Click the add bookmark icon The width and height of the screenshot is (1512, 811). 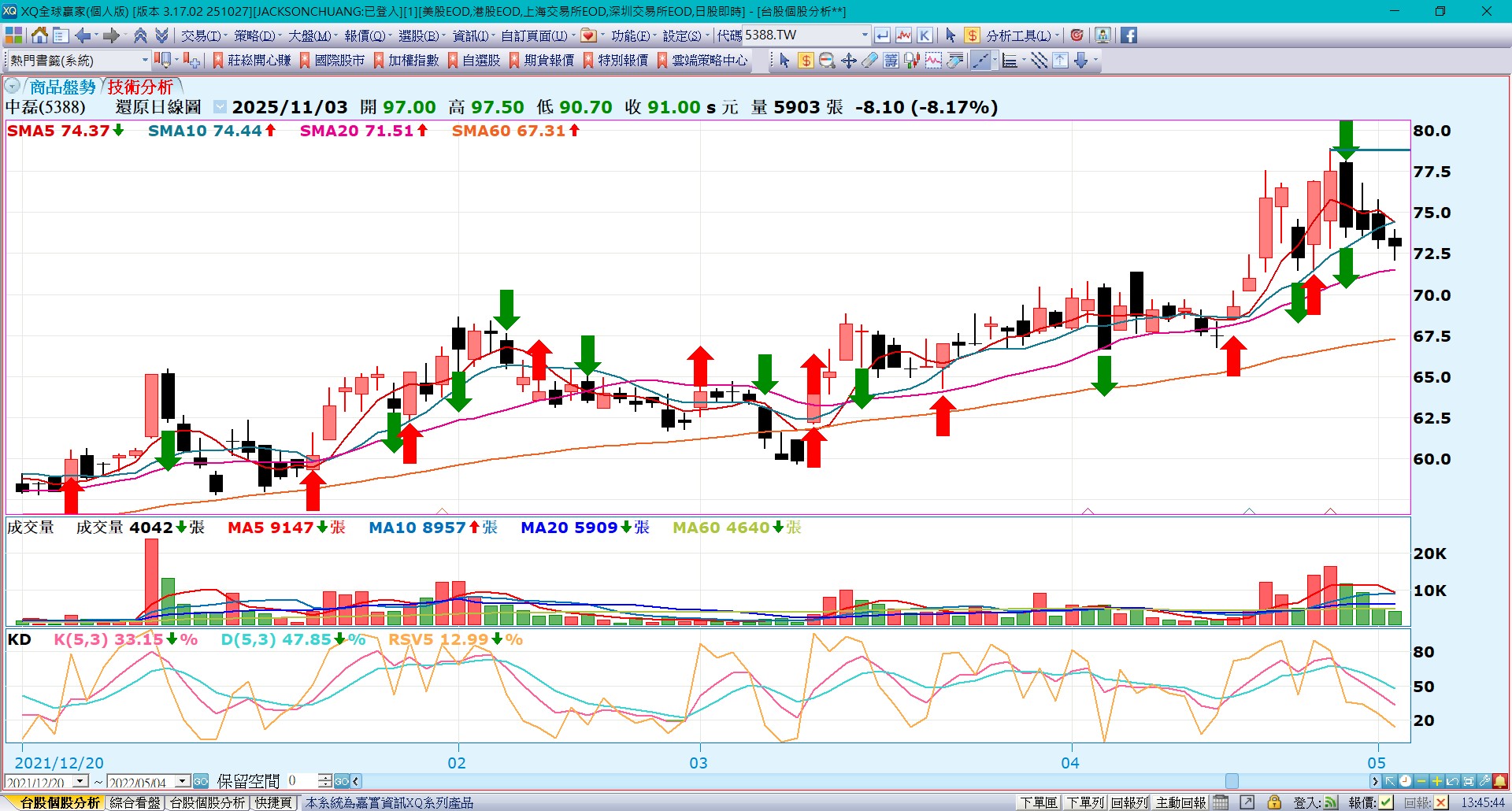click(x=191, y=61)
